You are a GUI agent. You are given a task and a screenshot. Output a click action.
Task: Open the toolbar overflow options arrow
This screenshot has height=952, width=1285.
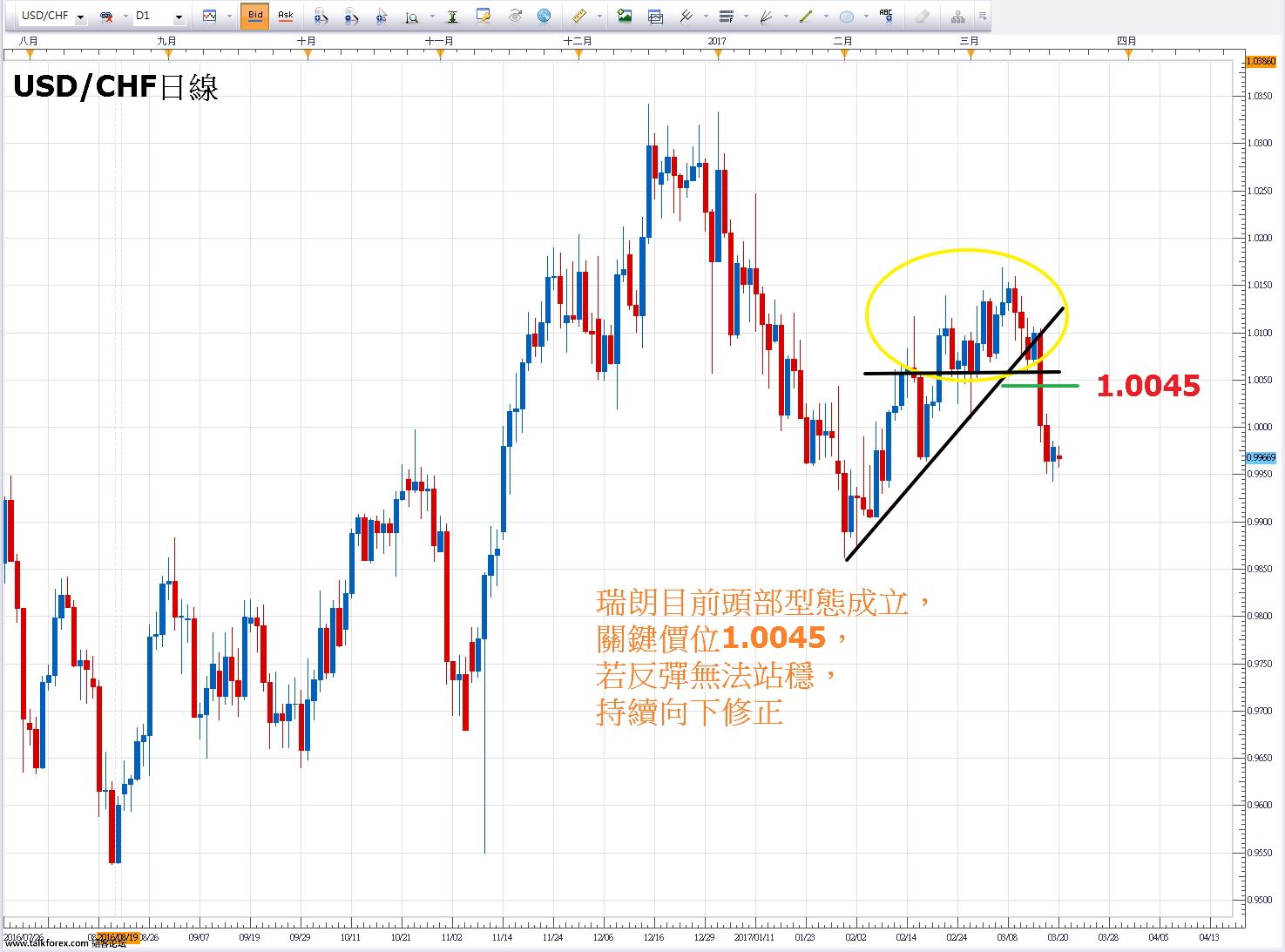tap(983, 16)
